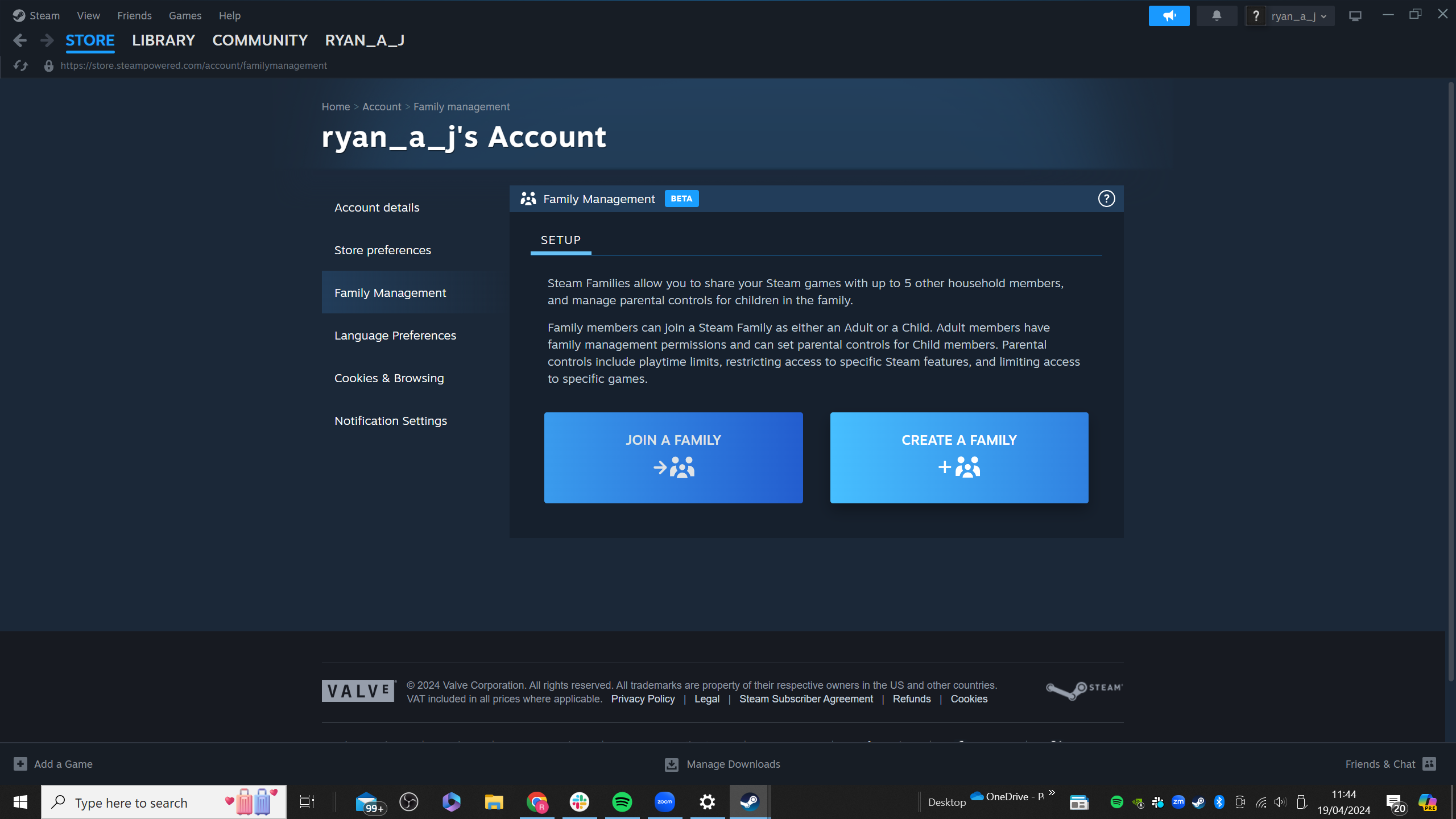Open Spotify from the taskbar
The width and height of the screenshot is (1456, 819).
point(622,802)
